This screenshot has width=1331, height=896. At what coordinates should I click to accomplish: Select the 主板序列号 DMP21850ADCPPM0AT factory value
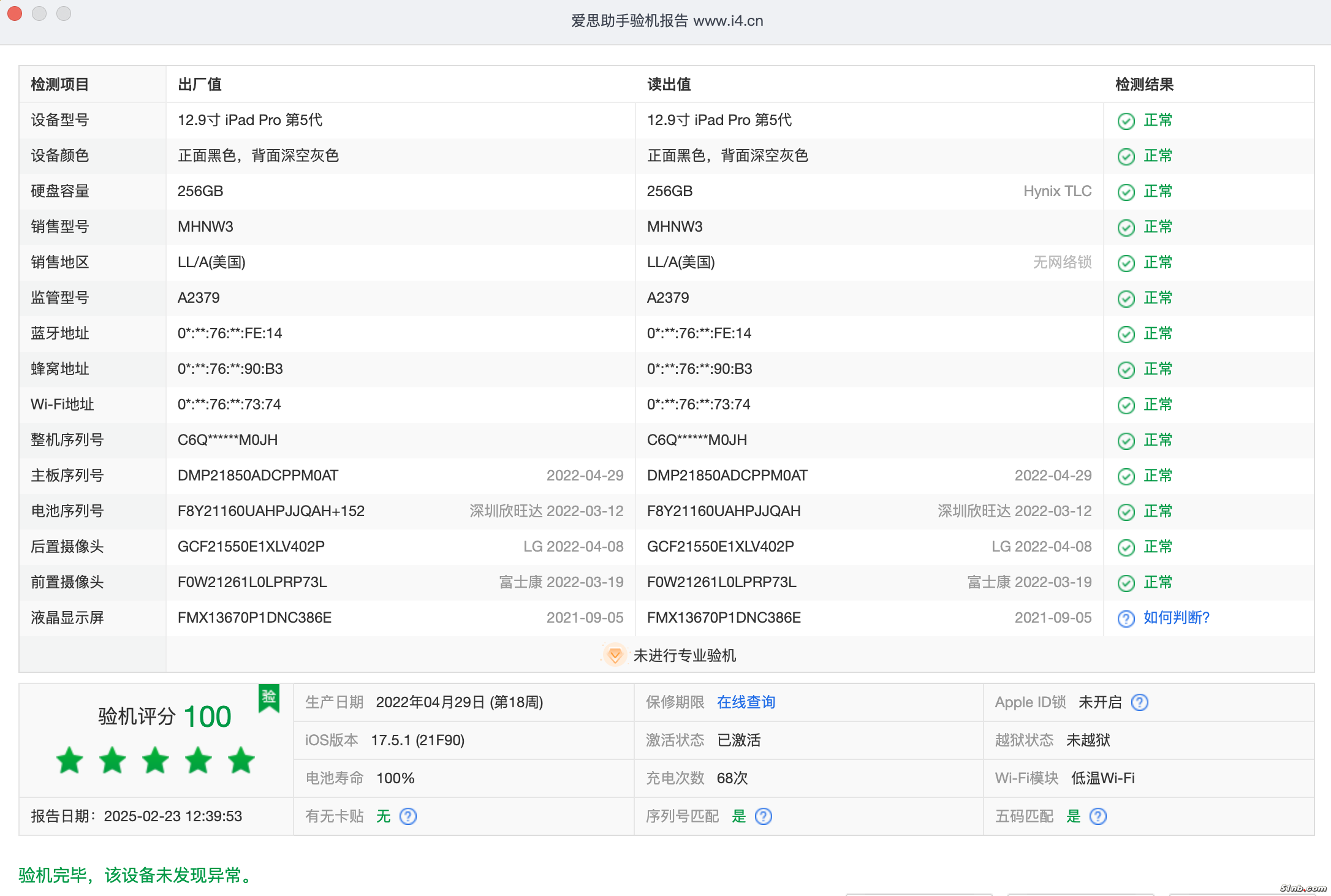point(257,476)
